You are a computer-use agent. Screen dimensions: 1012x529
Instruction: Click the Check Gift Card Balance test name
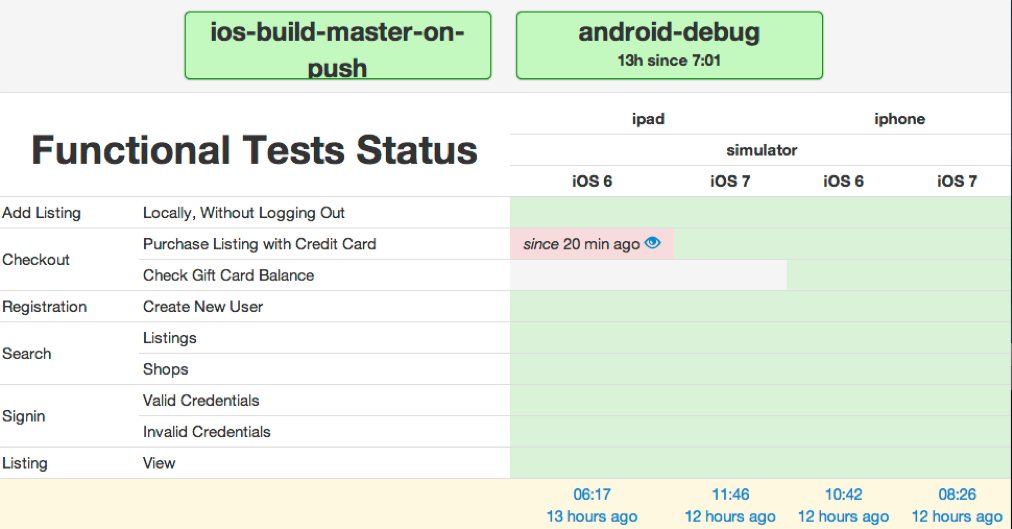coord(228,275)
